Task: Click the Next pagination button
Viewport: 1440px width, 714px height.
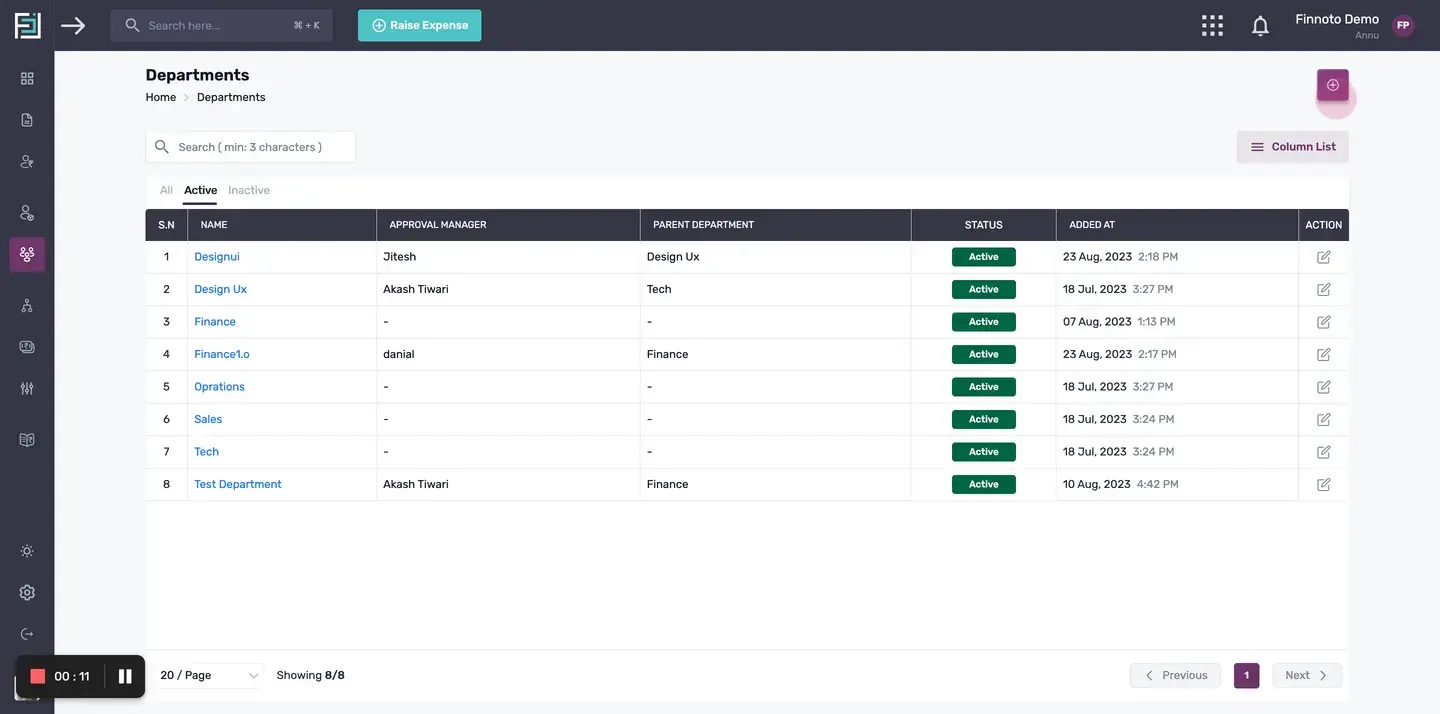Action: click(1307, 676)
